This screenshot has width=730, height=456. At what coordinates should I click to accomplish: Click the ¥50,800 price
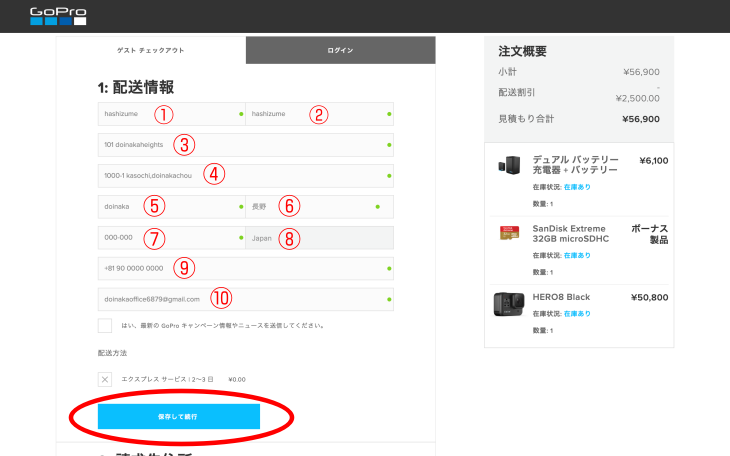click(649, 297)
